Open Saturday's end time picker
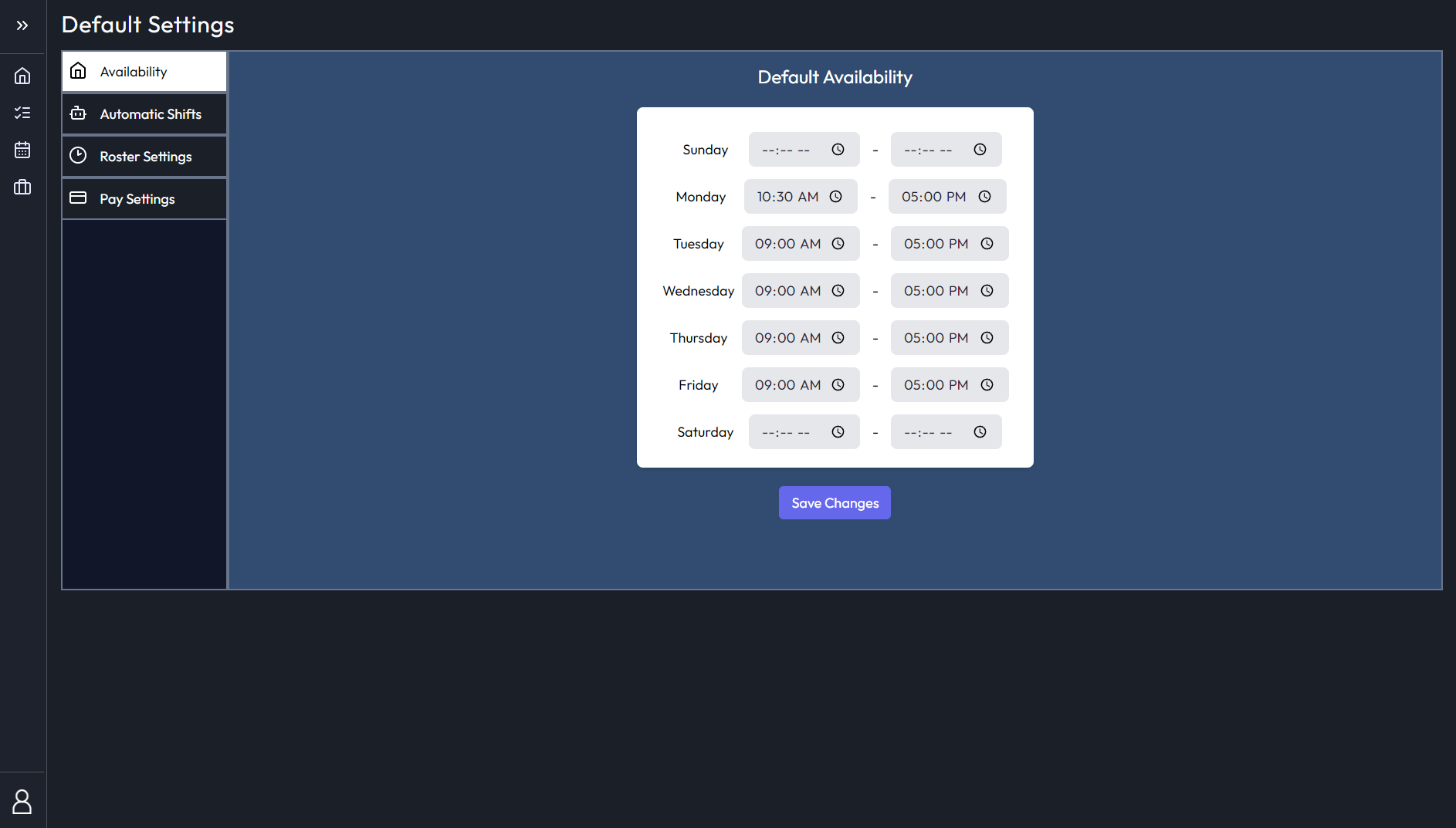 (x=980, y=431)
